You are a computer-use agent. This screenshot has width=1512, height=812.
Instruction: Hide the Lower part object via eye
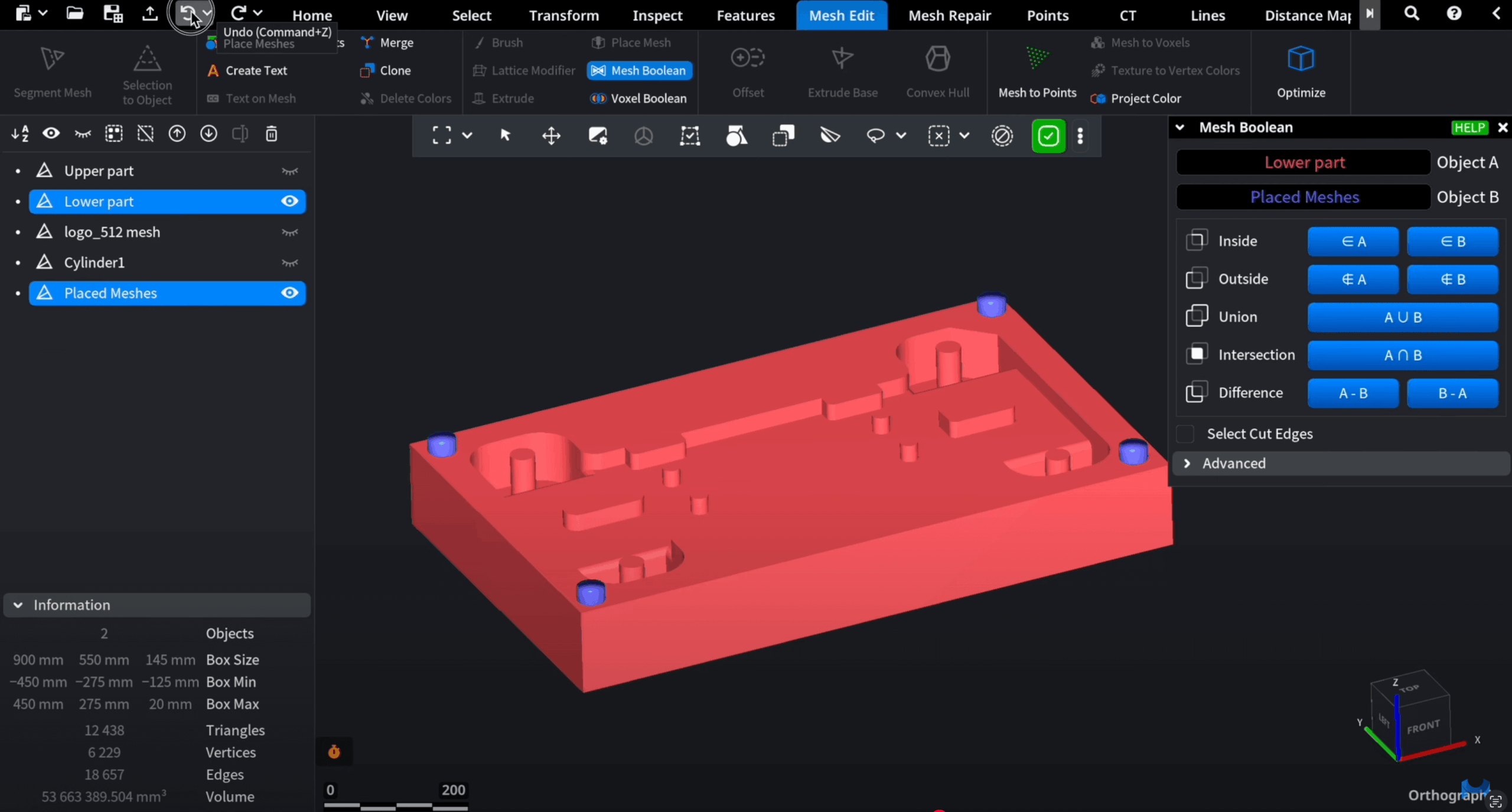click(x=289, y=201)
